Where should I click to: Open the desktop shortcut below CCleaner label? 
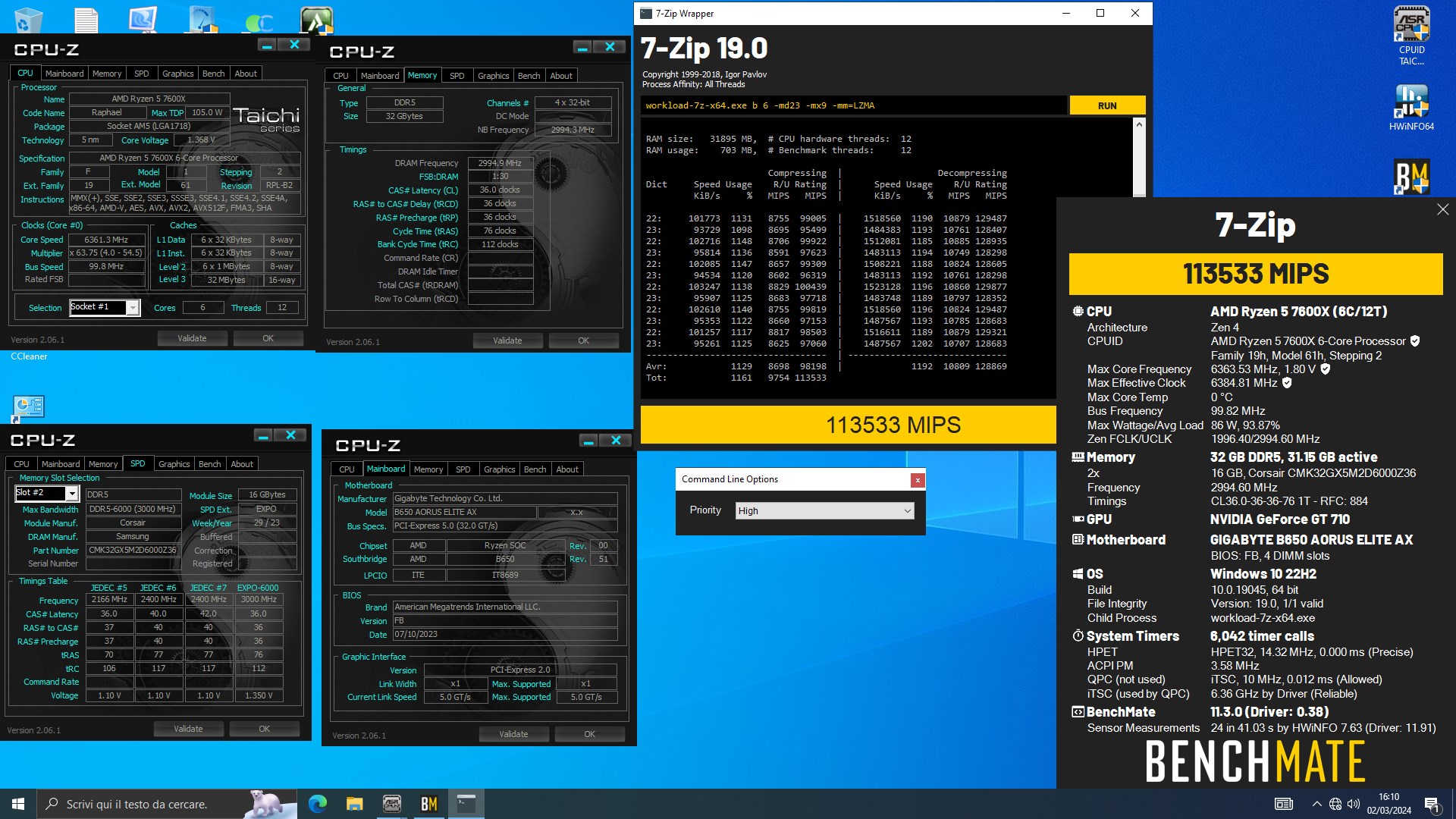click(29, 407)
